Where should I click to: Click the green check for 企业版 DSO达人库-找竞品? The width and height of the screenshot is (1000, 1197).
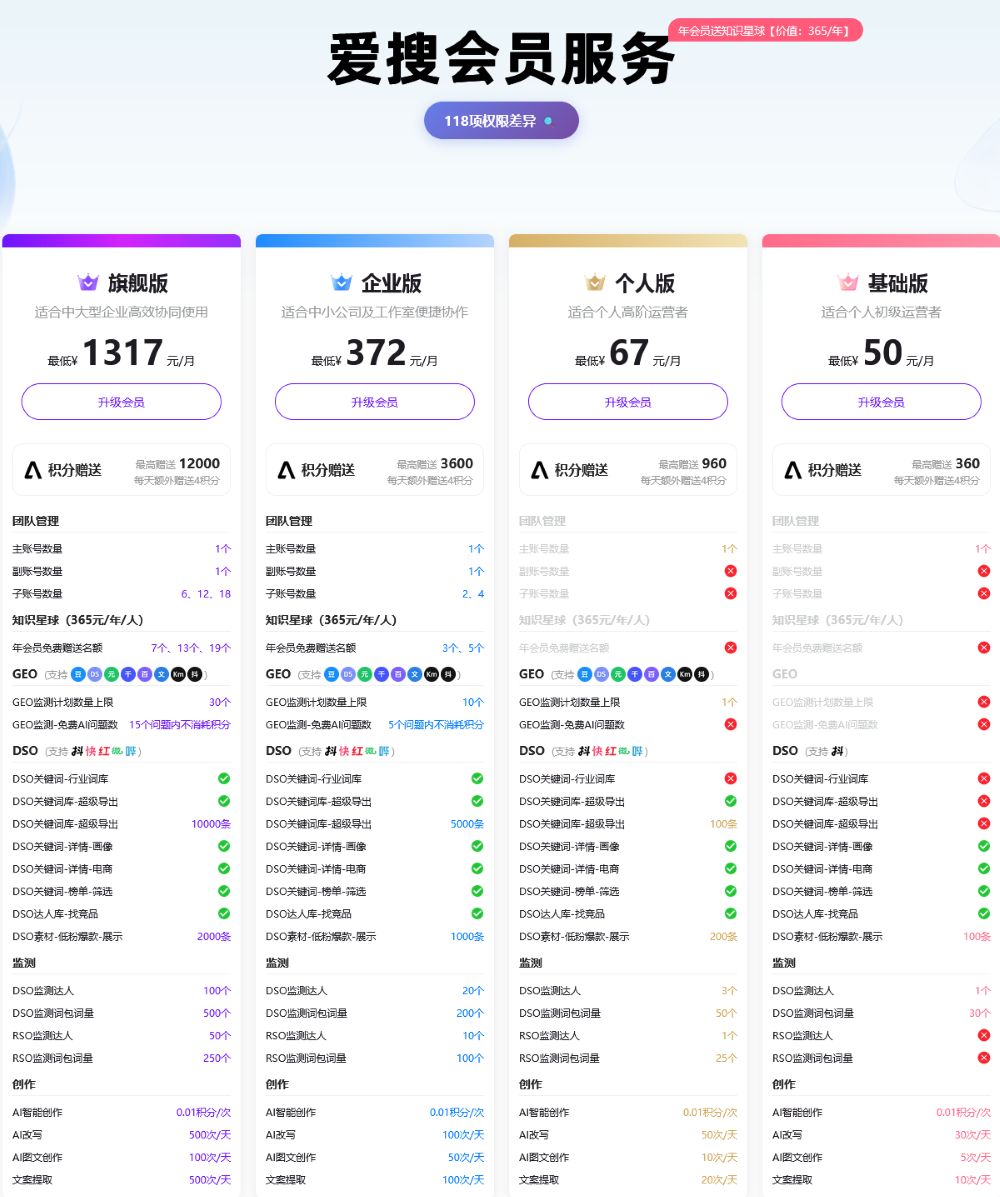[477, 913]
